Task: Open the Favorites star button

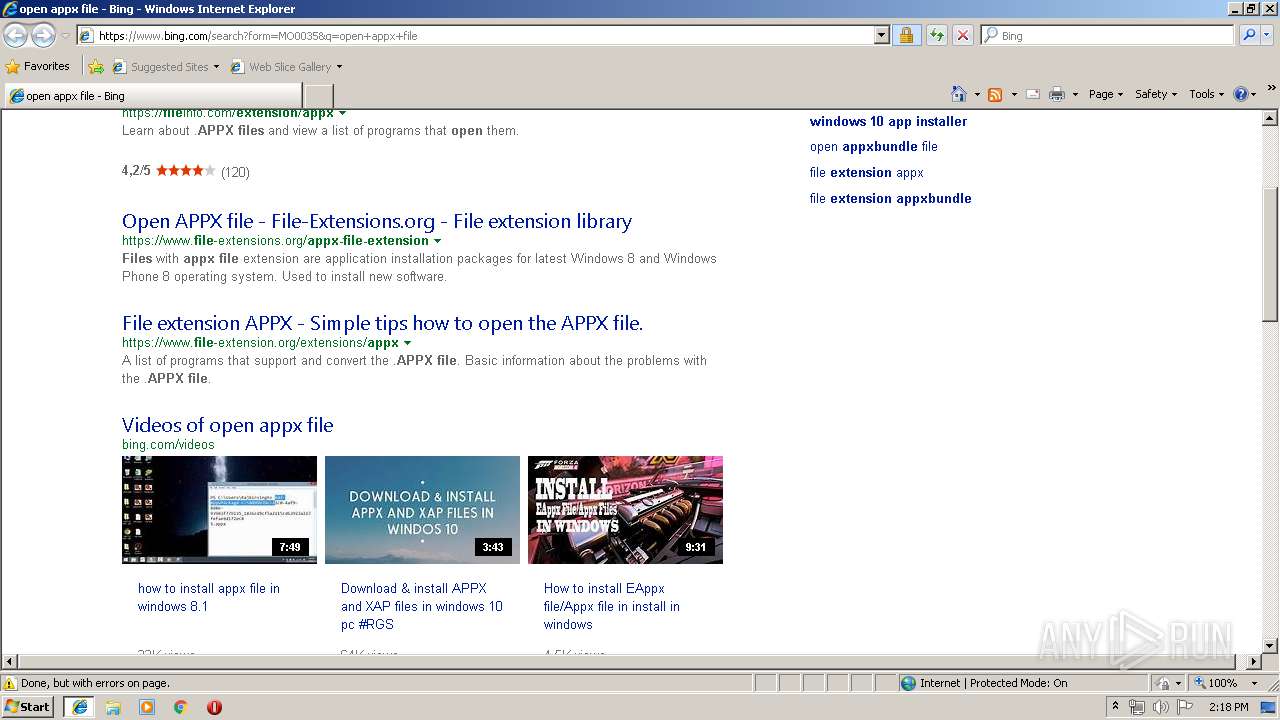Action: [x=38, y=66]
